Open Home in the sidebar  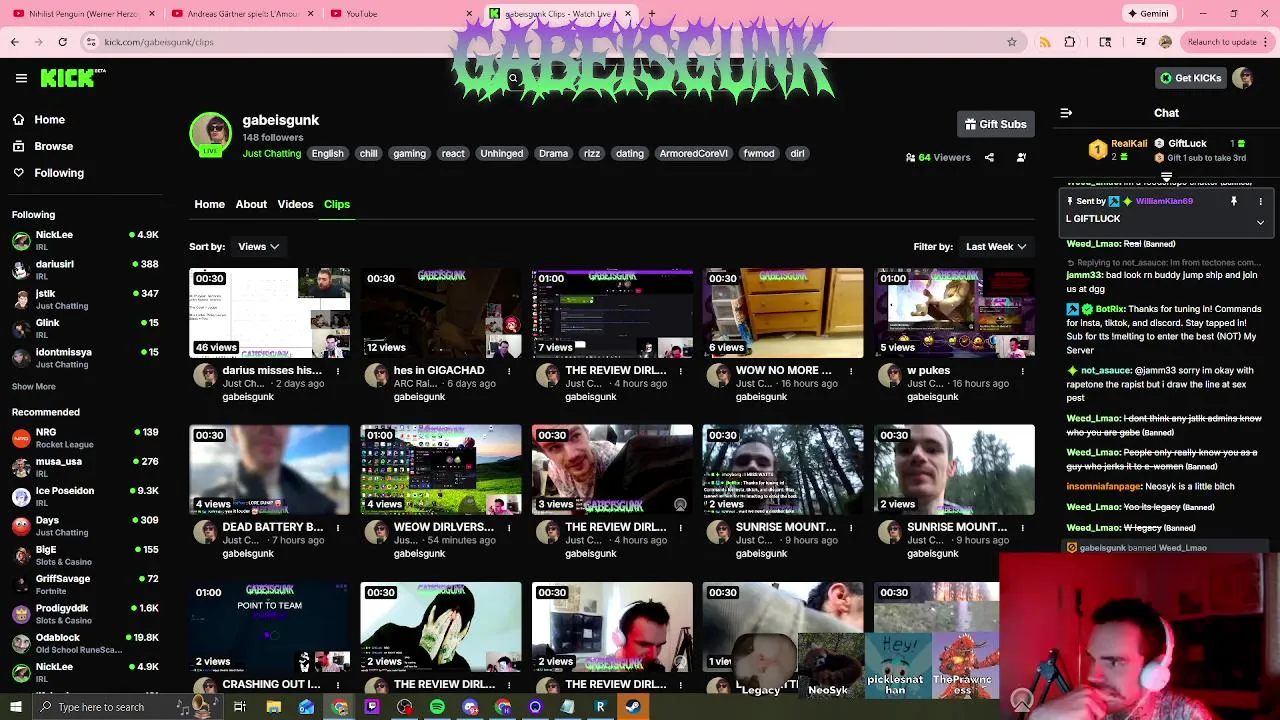[39, 120]
